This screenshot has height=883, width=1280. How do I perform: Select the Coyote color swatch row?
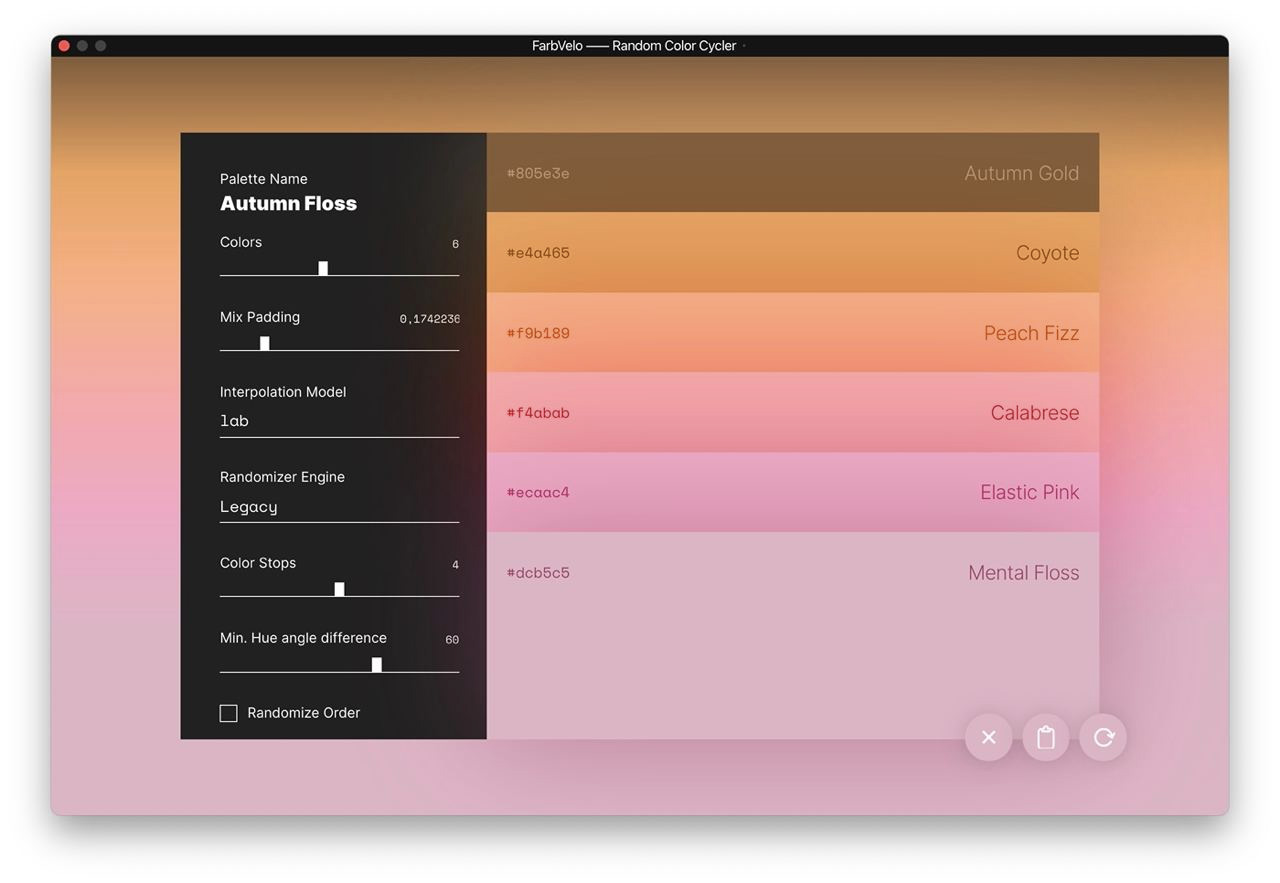(792, 252)
